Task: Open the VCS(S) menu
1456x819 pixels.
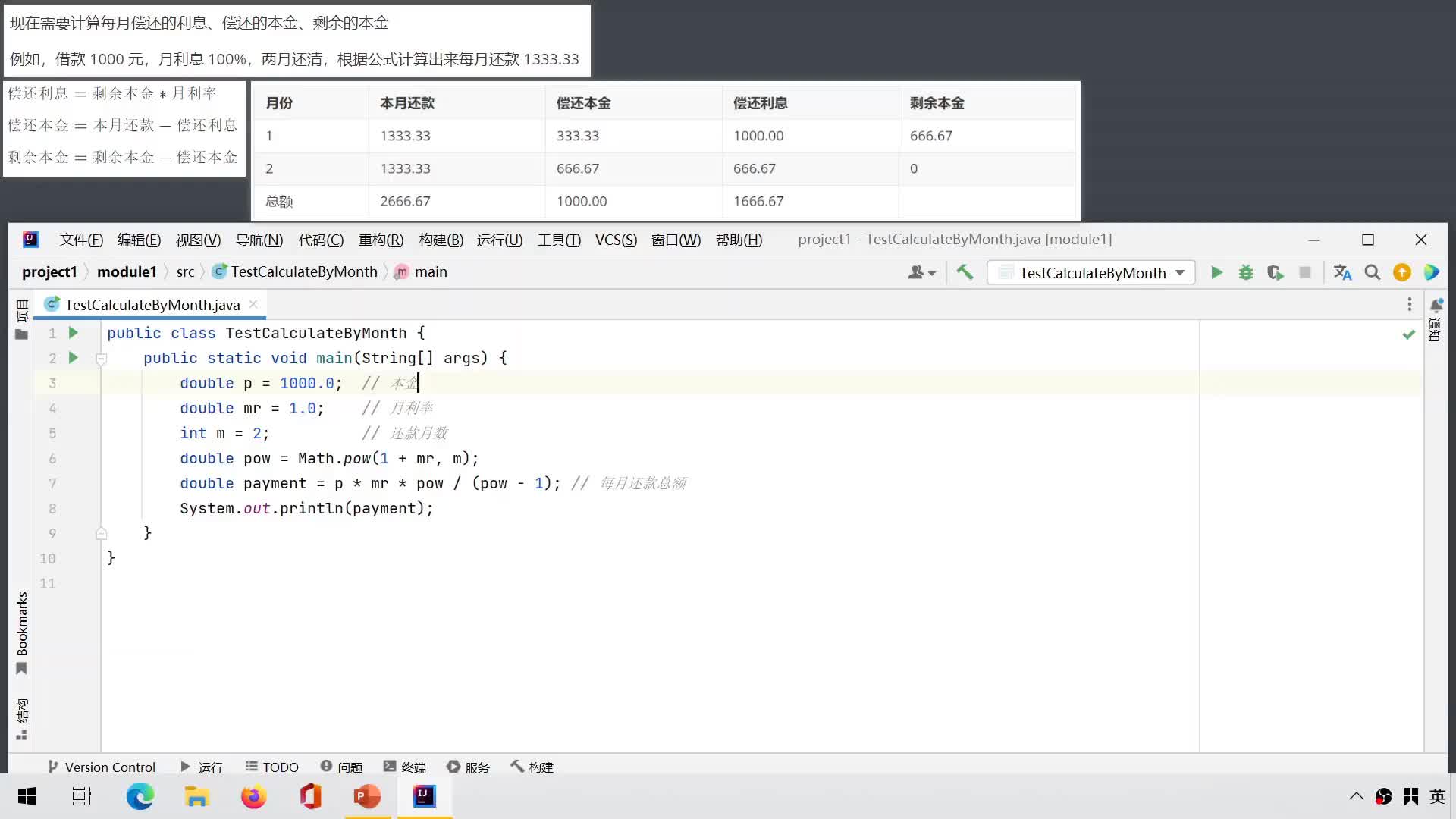Action: click(616, 240)
